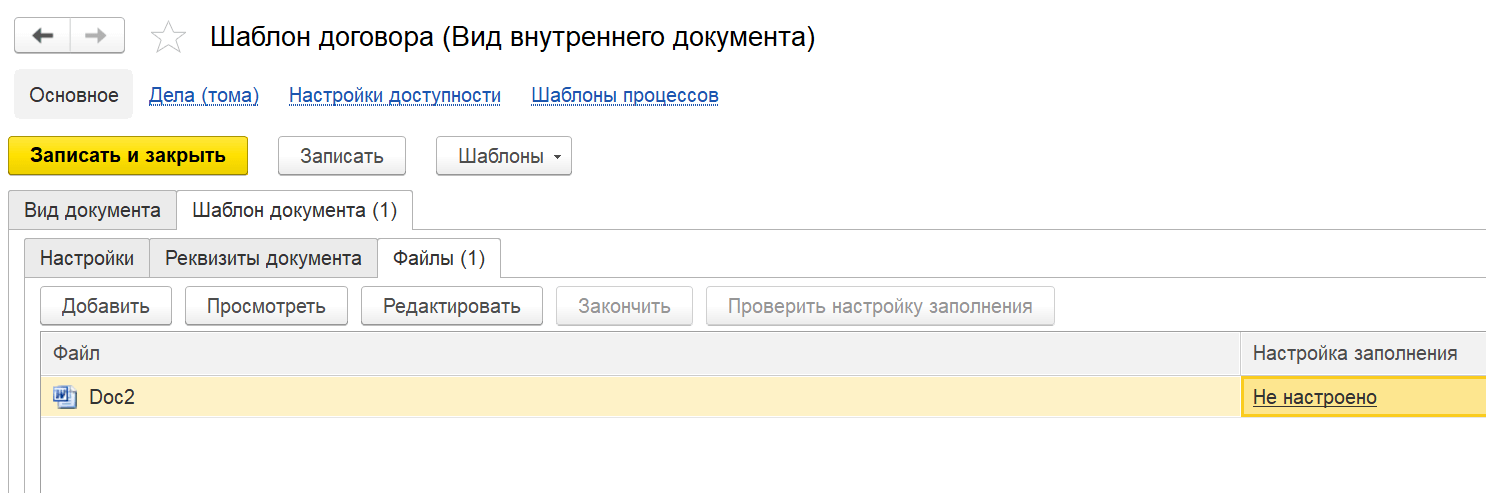Go to Дела (тома) link
This screenshot has height=493, width=1486.
tap(204, 95)
